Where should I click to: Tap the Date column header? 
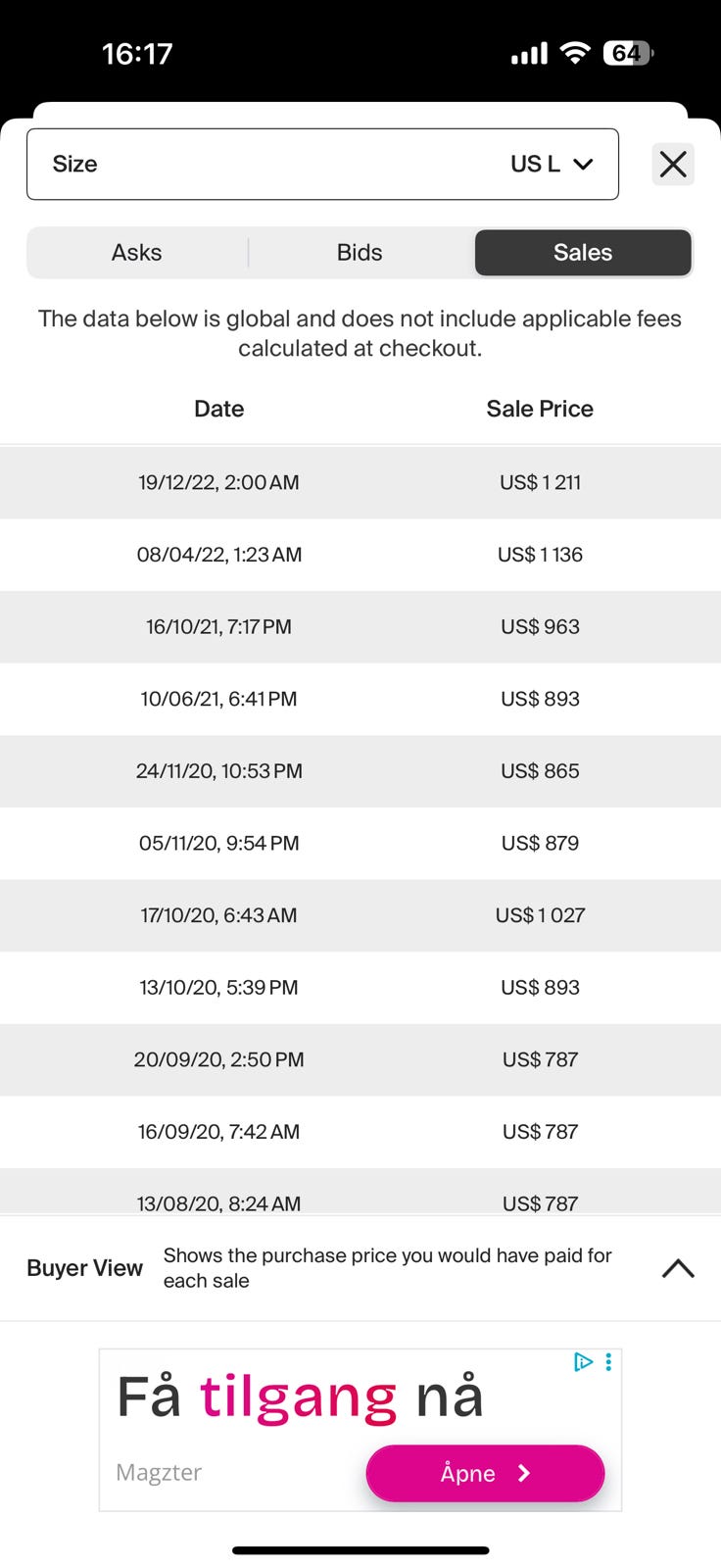(x=218, y=409)
